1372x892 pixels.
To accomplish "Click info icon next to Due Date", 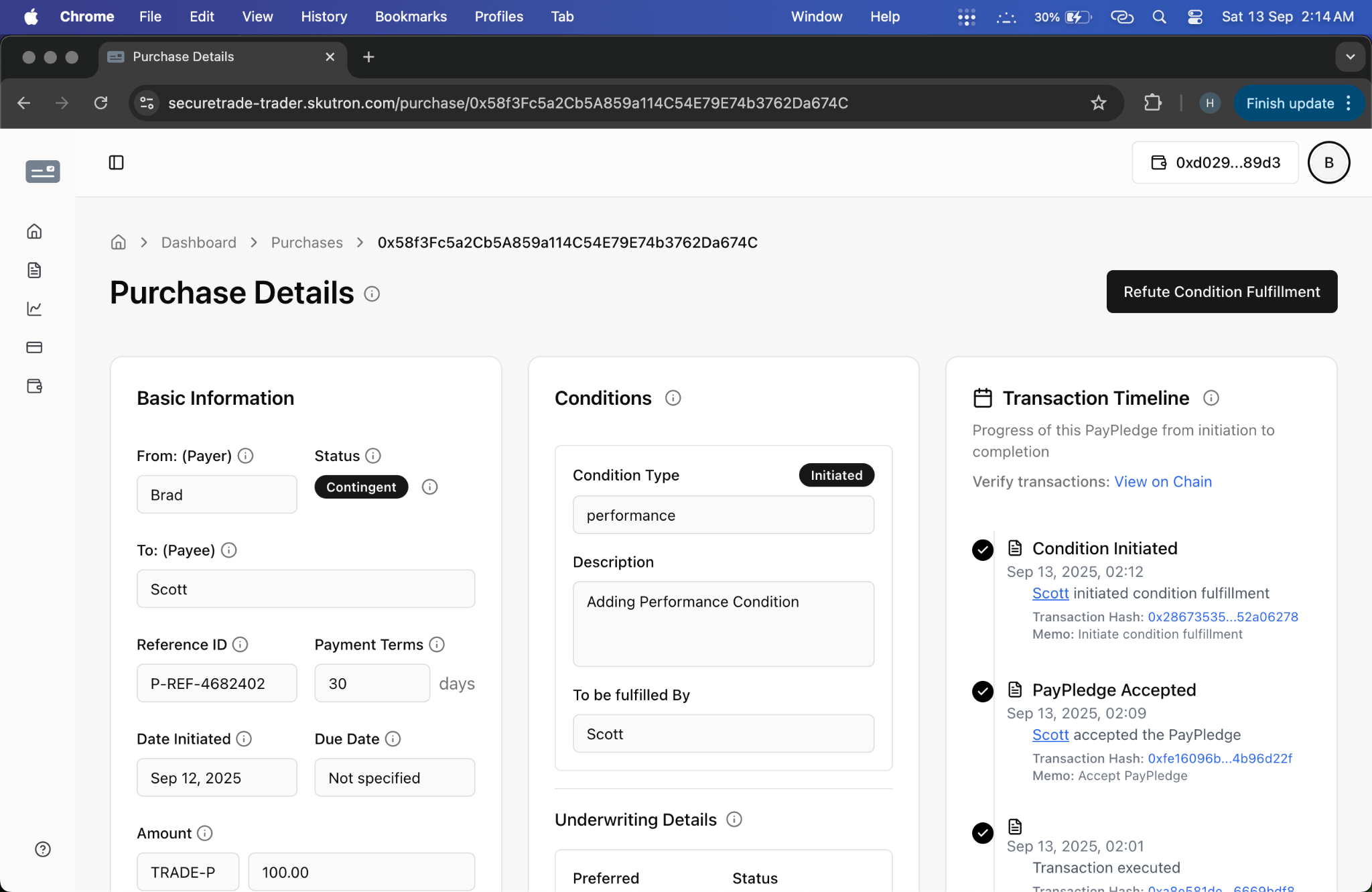I will (393, 739).
